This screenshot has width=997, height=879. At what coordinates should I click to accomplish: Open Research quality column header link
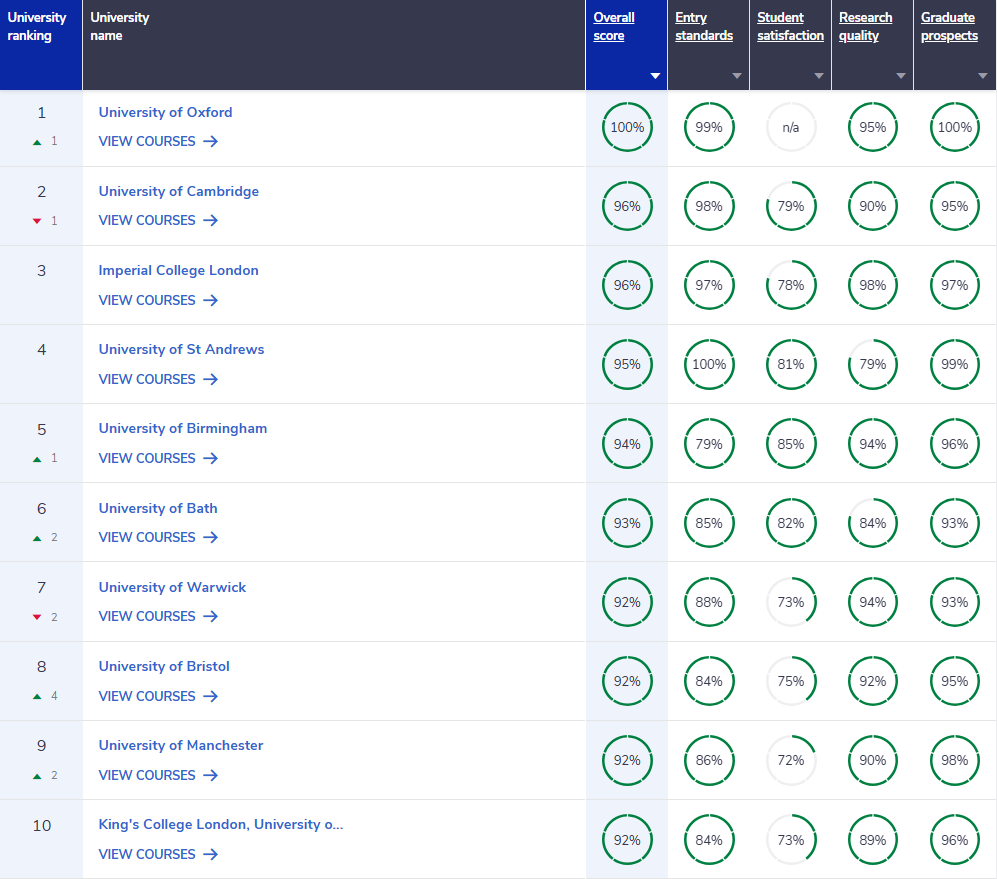865,27
